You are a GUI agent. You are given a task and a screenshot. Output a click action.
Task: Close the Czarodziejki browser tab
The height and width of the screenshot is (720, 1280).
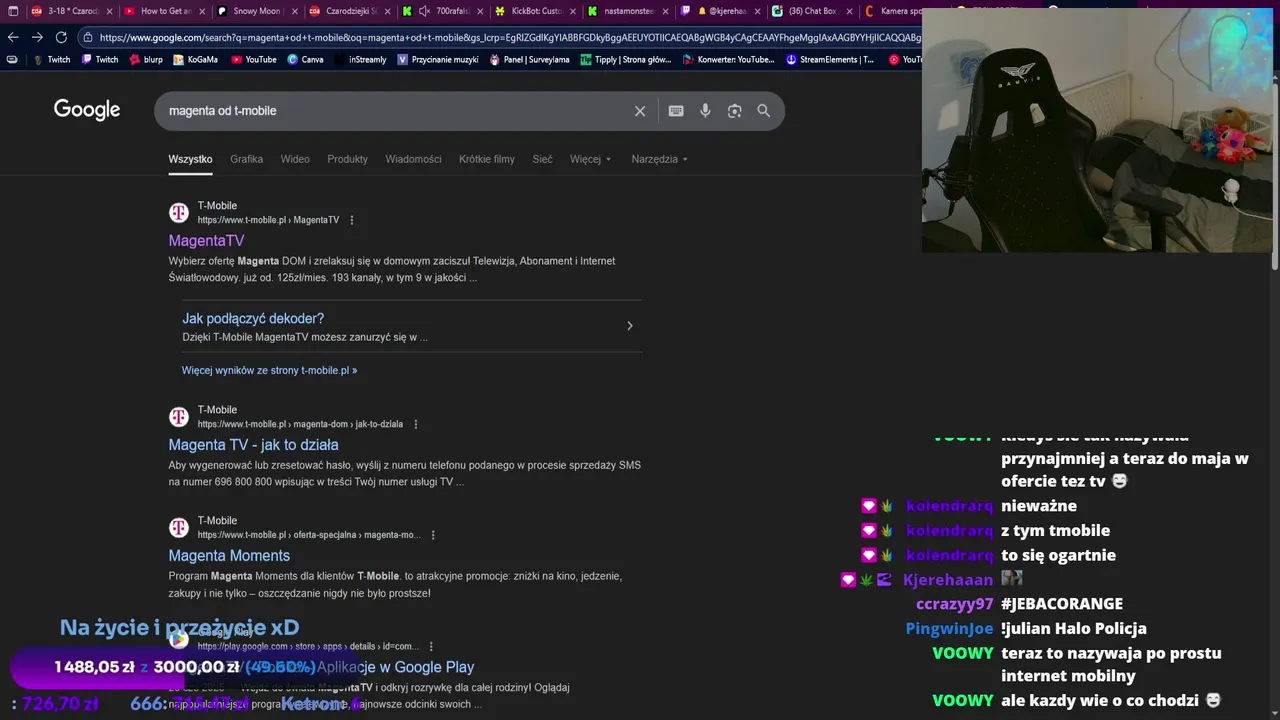tap(387, 11)
